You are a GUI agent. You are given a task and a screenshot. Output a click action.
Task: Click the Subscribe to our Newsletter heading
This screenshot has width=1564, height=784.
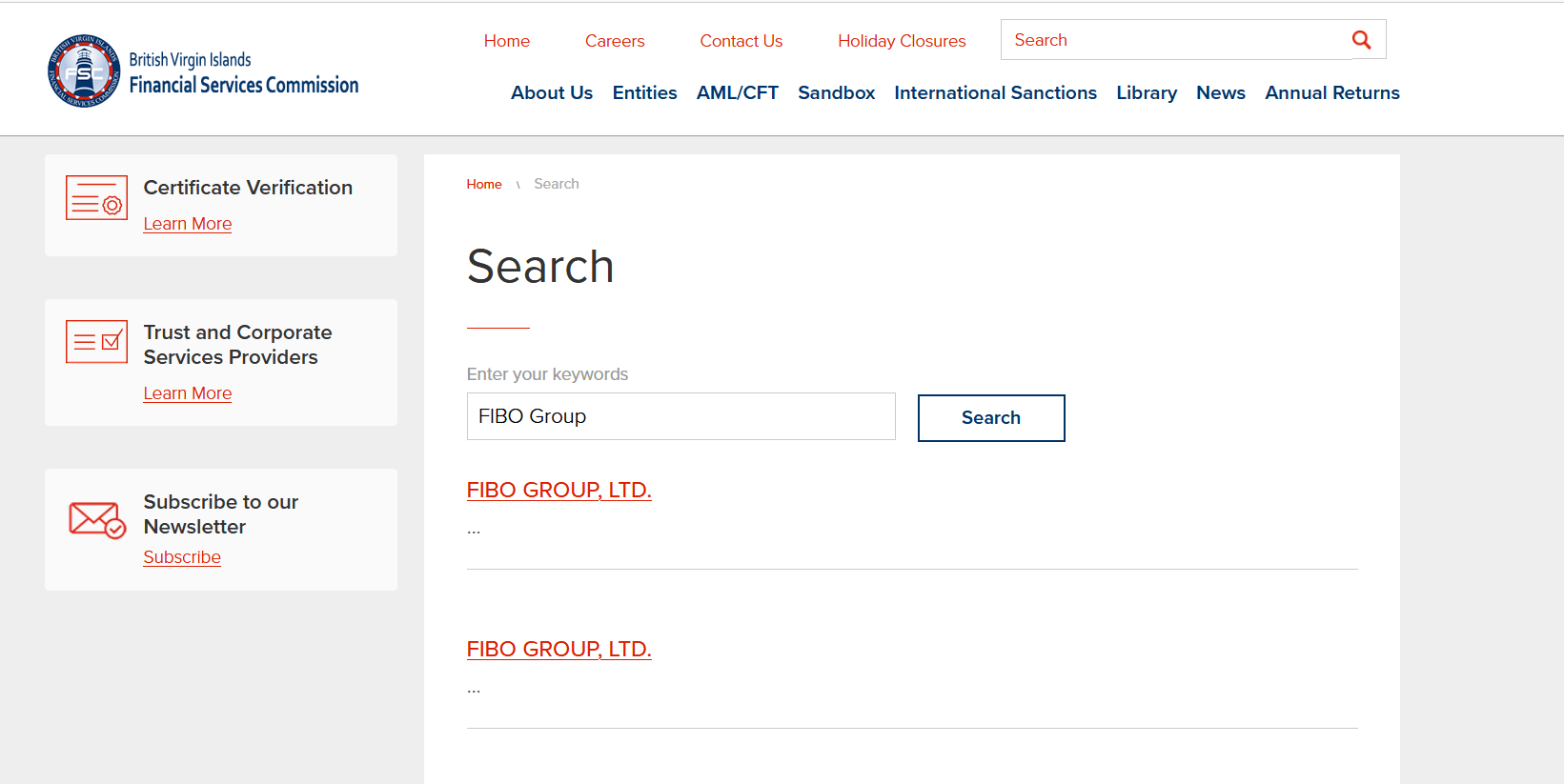pyautogui.click(x=221, y=514)
